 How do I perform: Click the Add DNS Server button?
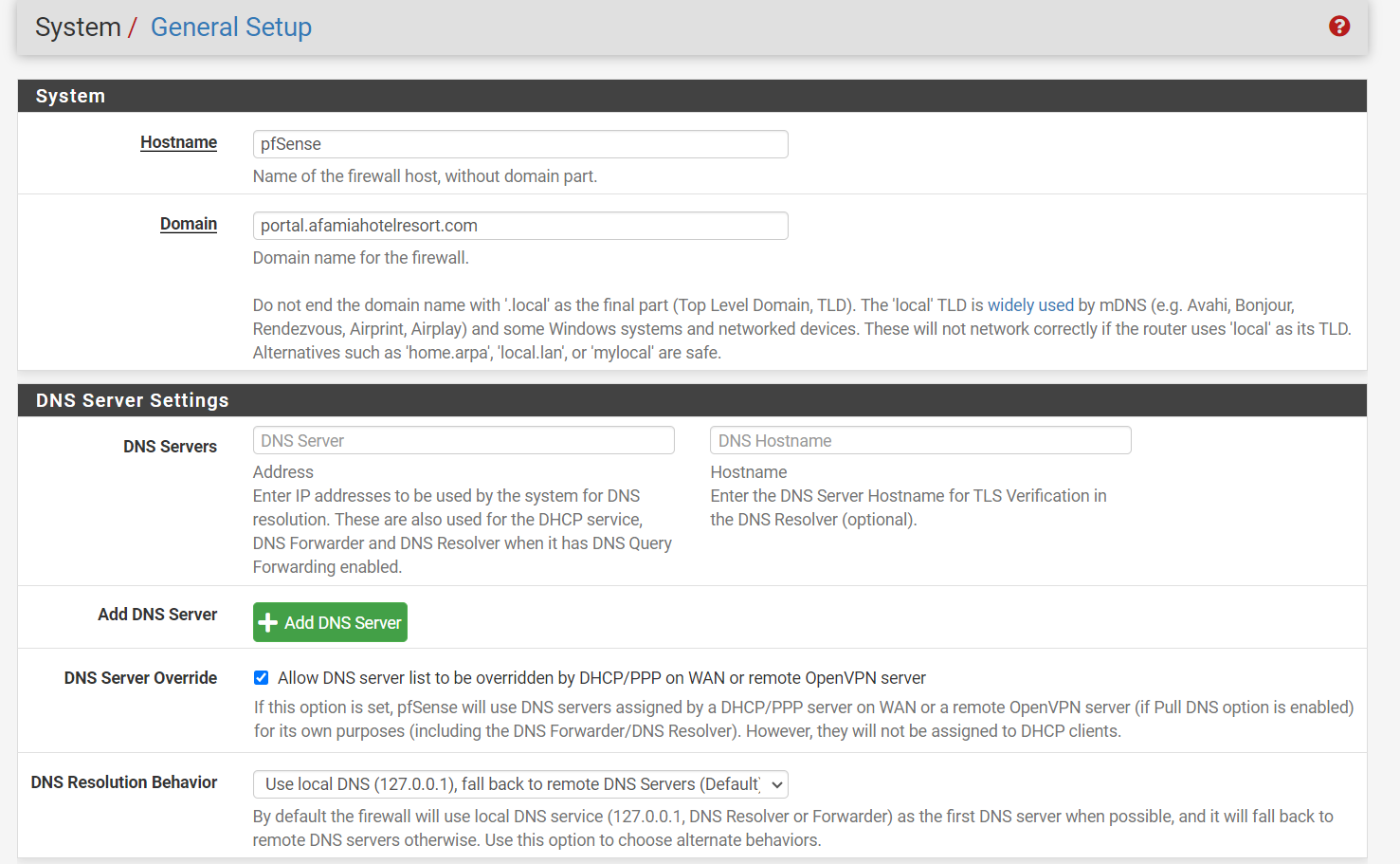tap(330, 622)
